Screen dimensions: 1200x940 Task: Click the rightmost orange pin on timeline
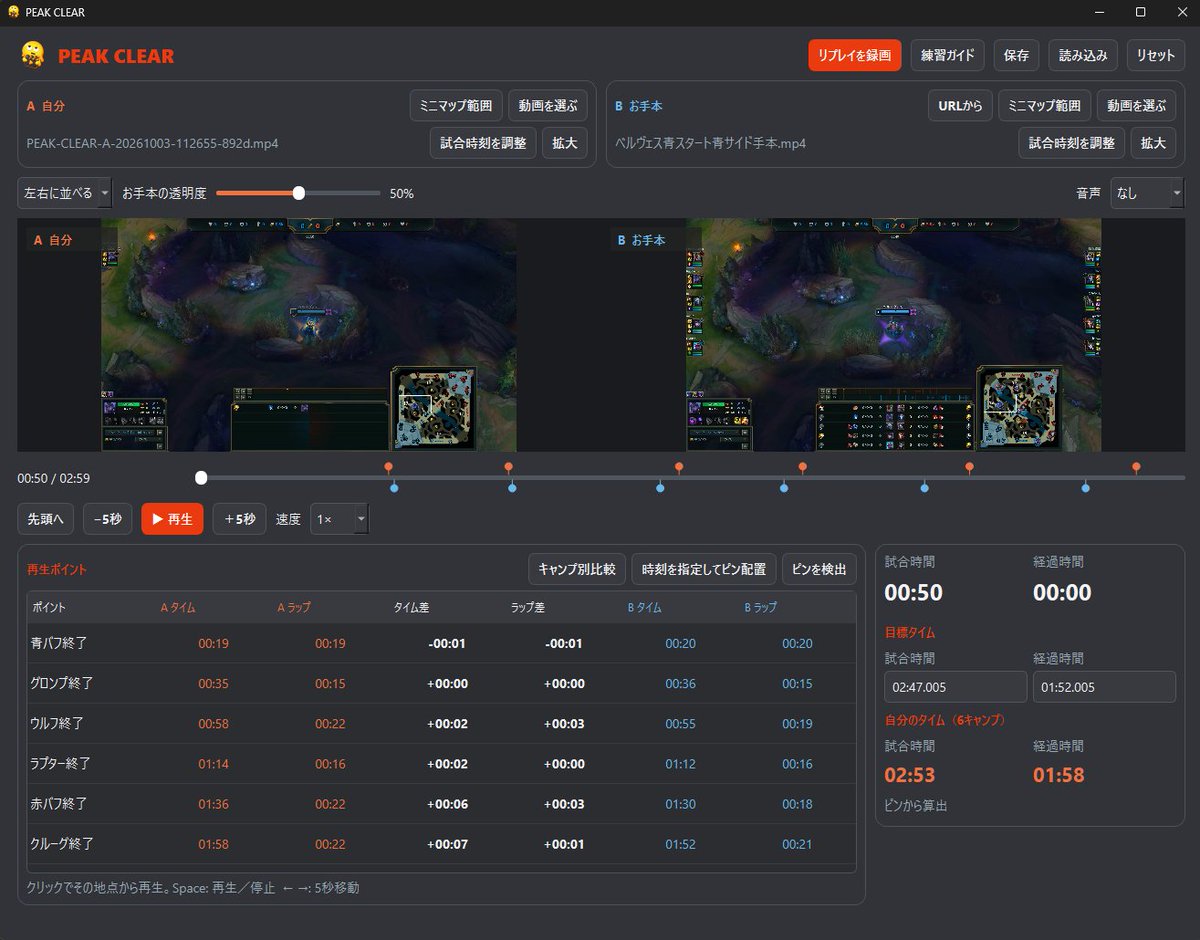click(x=1136, y=467)
